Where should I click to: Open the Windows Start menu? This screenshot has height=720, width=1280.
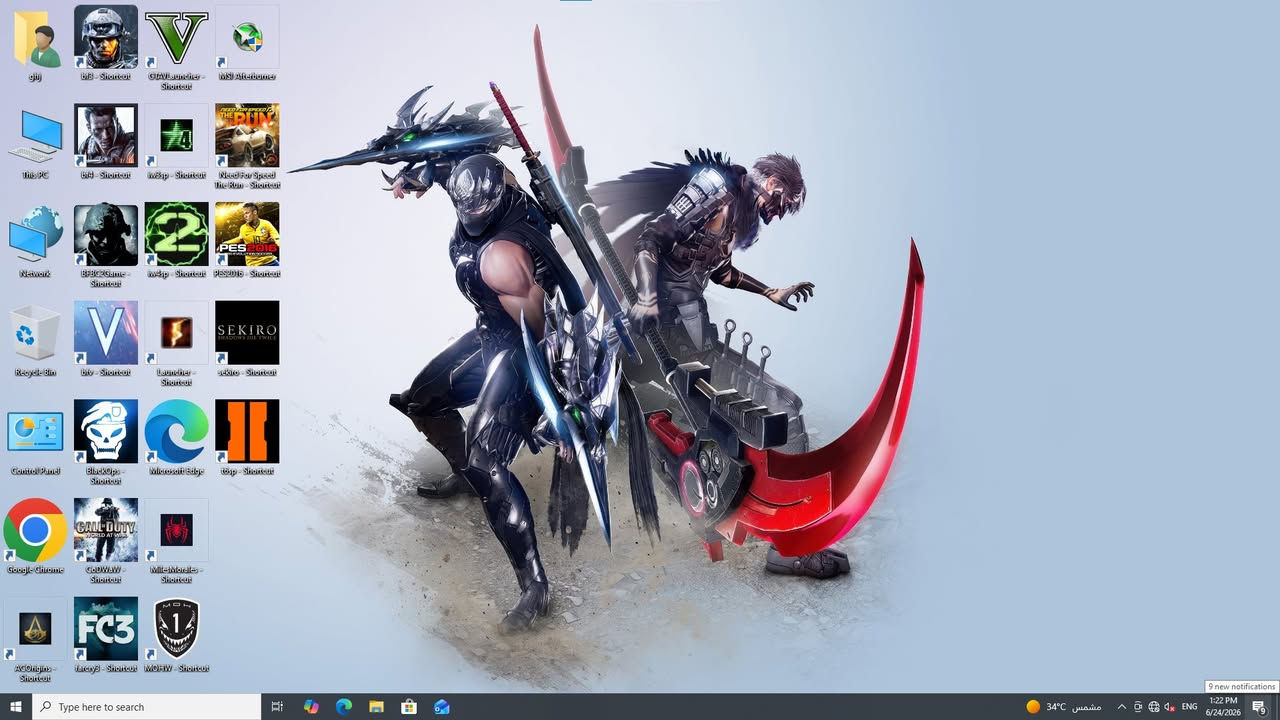(15, 707)
